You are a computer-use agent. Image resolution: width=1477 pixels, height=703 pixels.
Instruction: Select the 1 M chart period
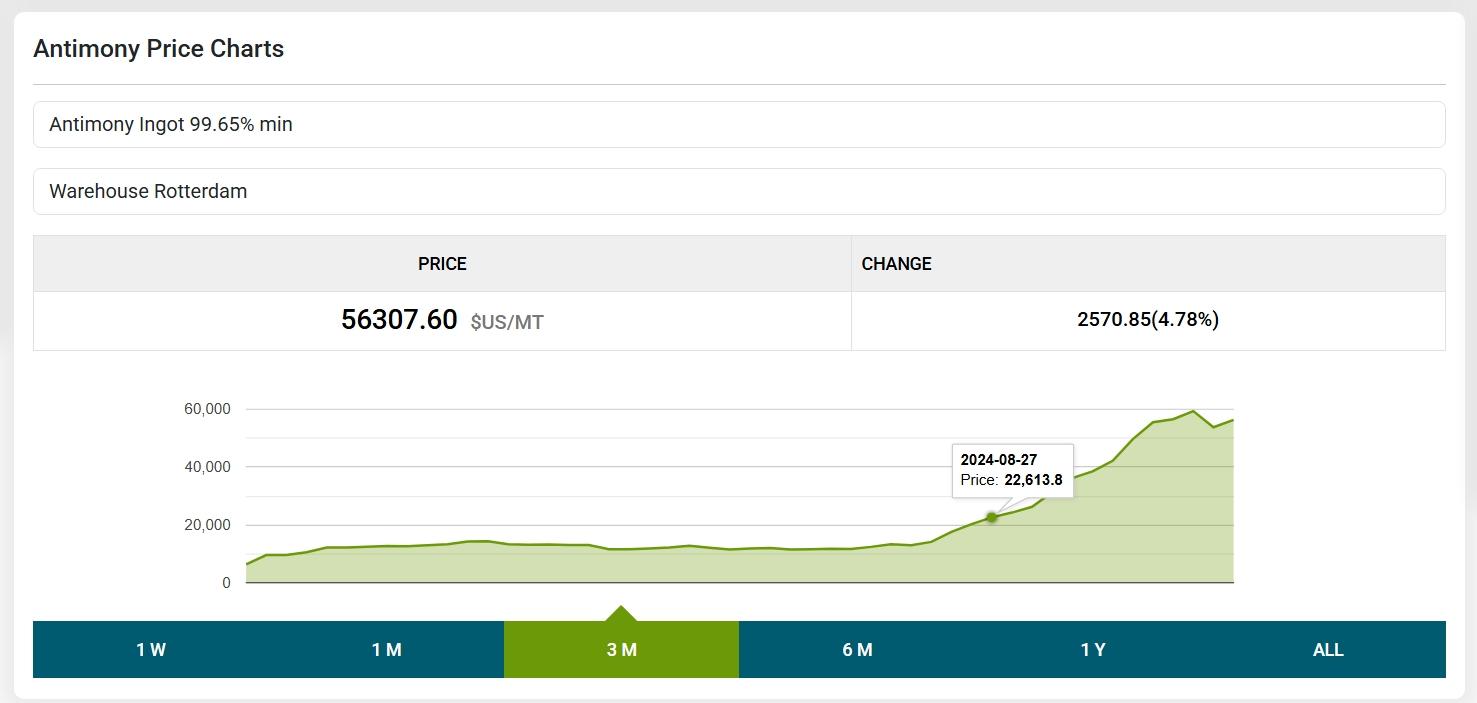coord(386,650)
